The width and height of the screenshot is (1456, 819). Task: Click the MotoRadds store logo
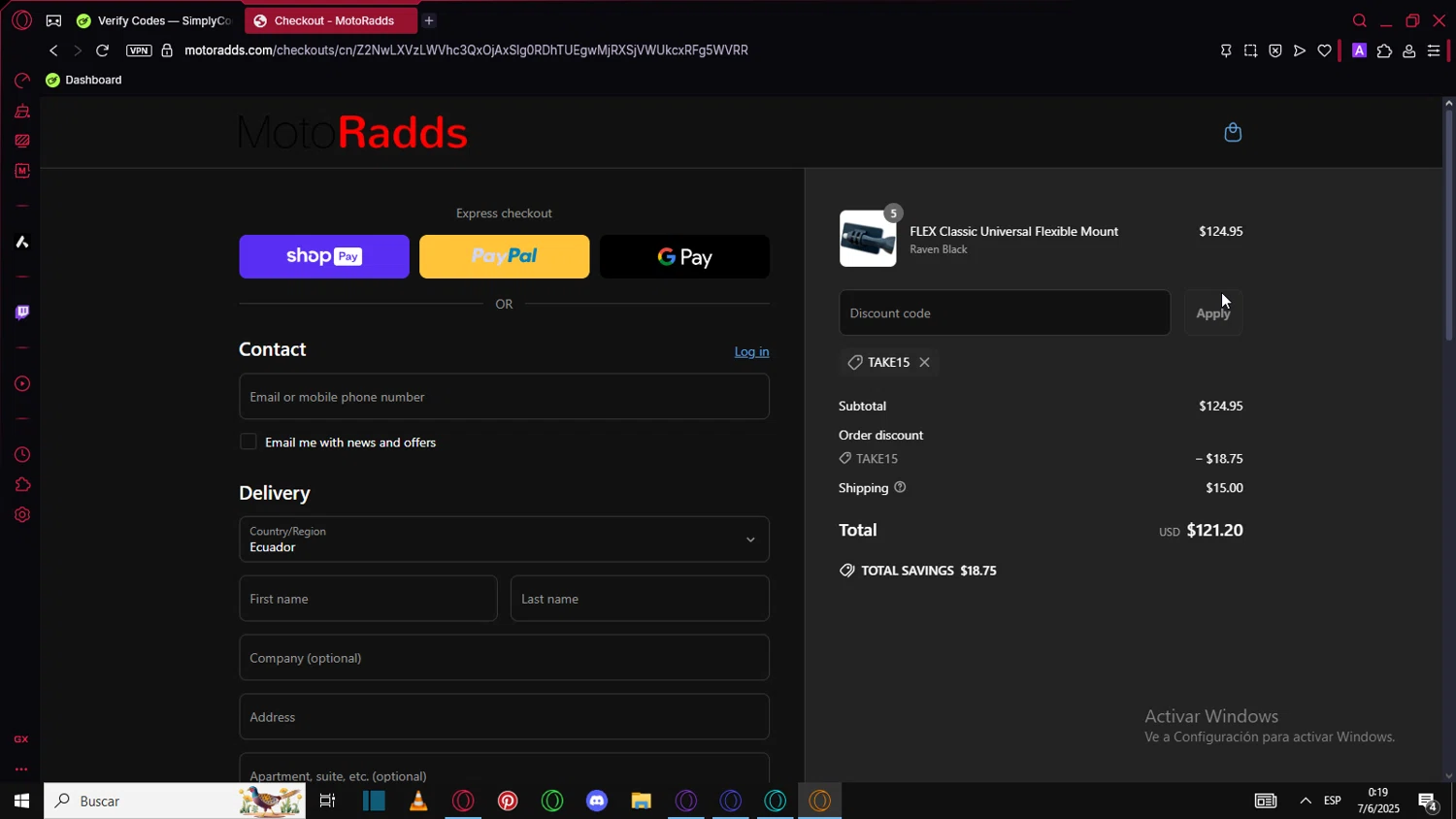(x=352, y=133)
